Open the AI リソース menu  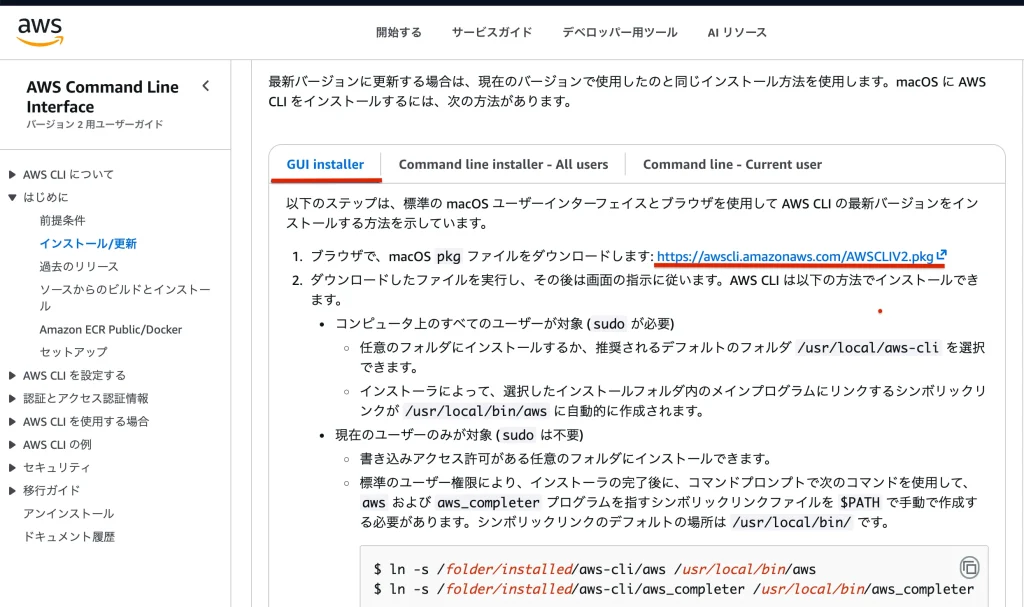737,32
